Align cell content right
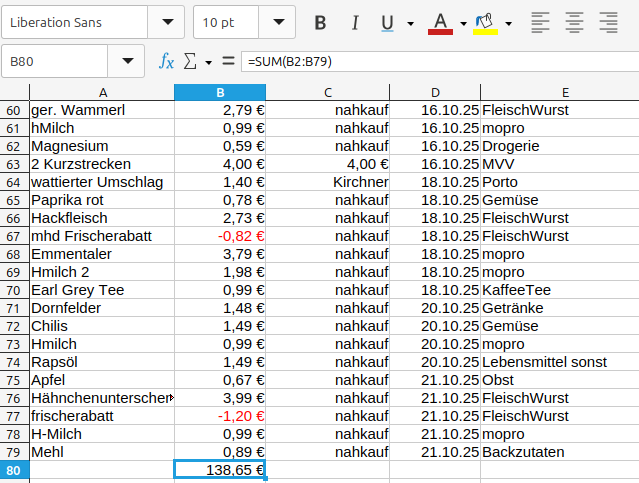 [607, 22]
